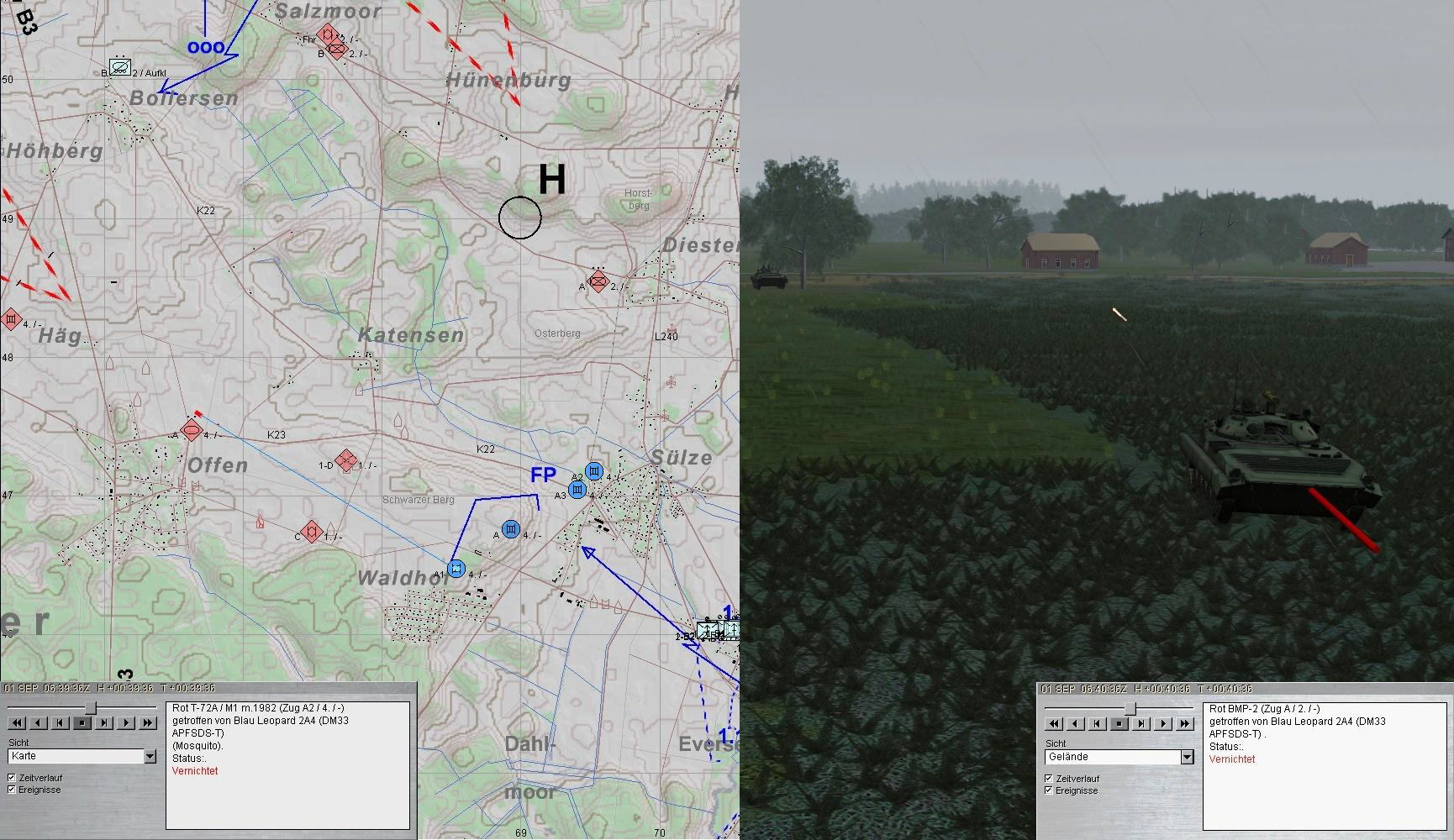
Task: Uncheck Zeitverlauf in the Karte panel
Action: (12, 778)
